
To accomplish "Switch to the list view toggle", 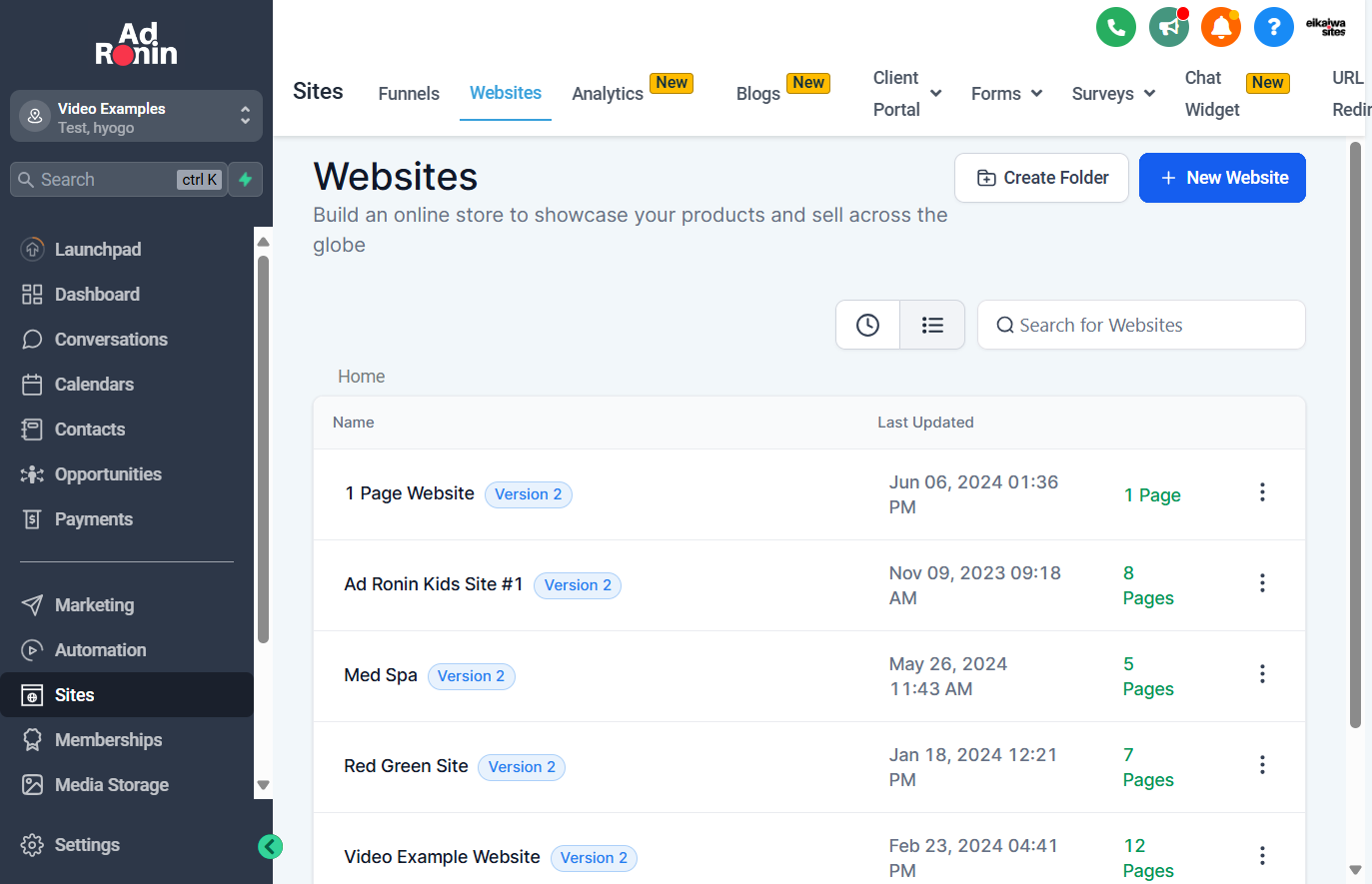I will pos(932,325).
